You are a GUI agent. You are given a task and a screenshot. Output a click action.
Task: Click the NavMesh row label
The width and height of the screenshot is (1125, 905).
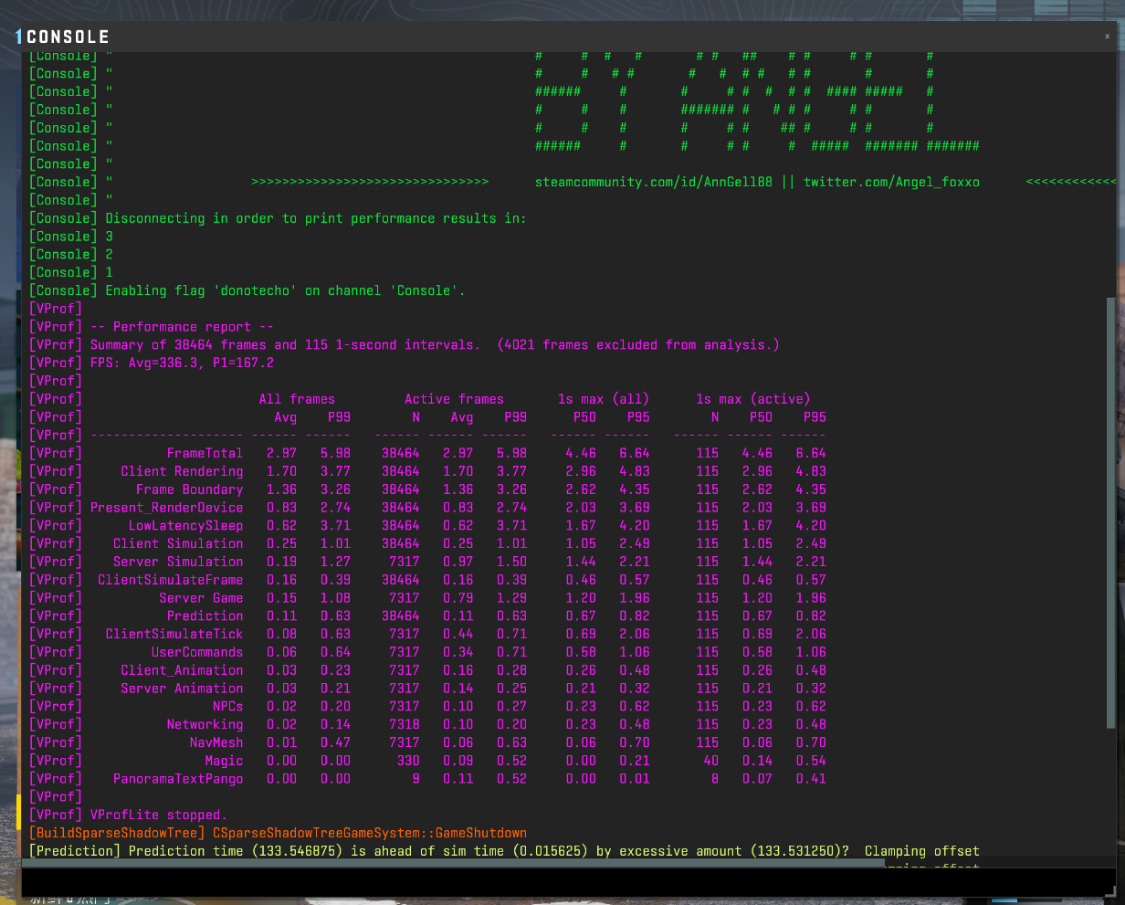point(216,742)
